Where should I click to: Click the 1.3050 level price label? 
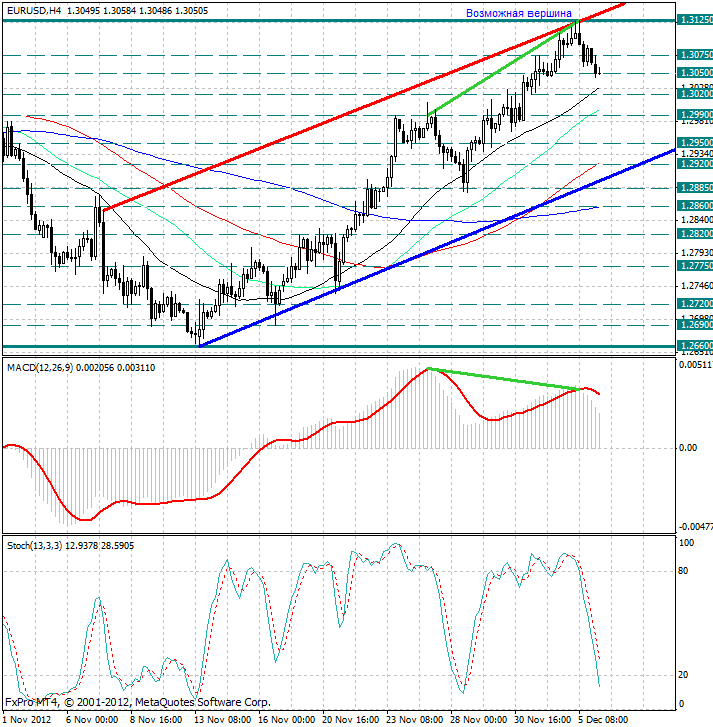695,73
